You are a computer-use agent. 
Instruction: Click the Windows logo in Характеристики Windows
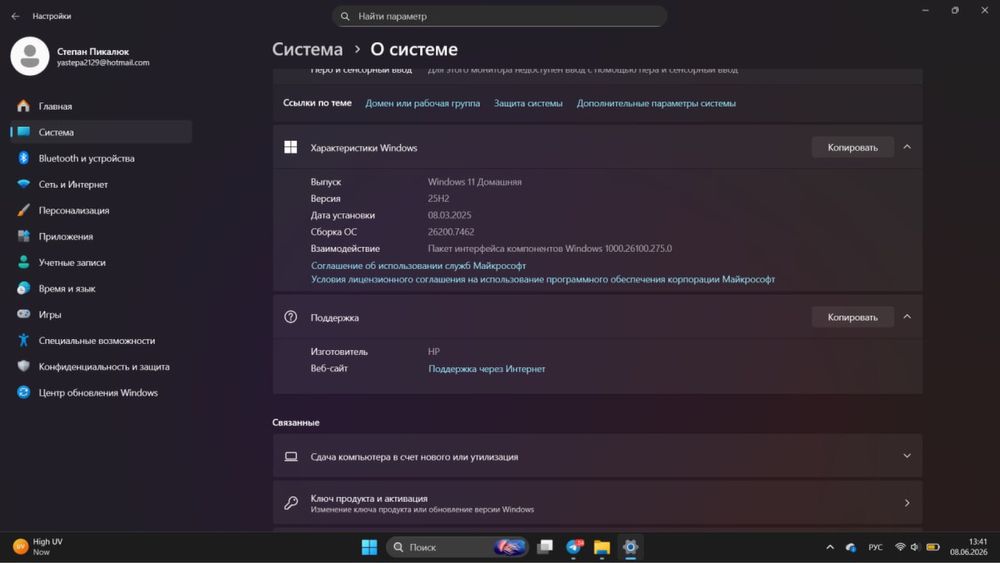pyautogui.click(x=290, y=147)
